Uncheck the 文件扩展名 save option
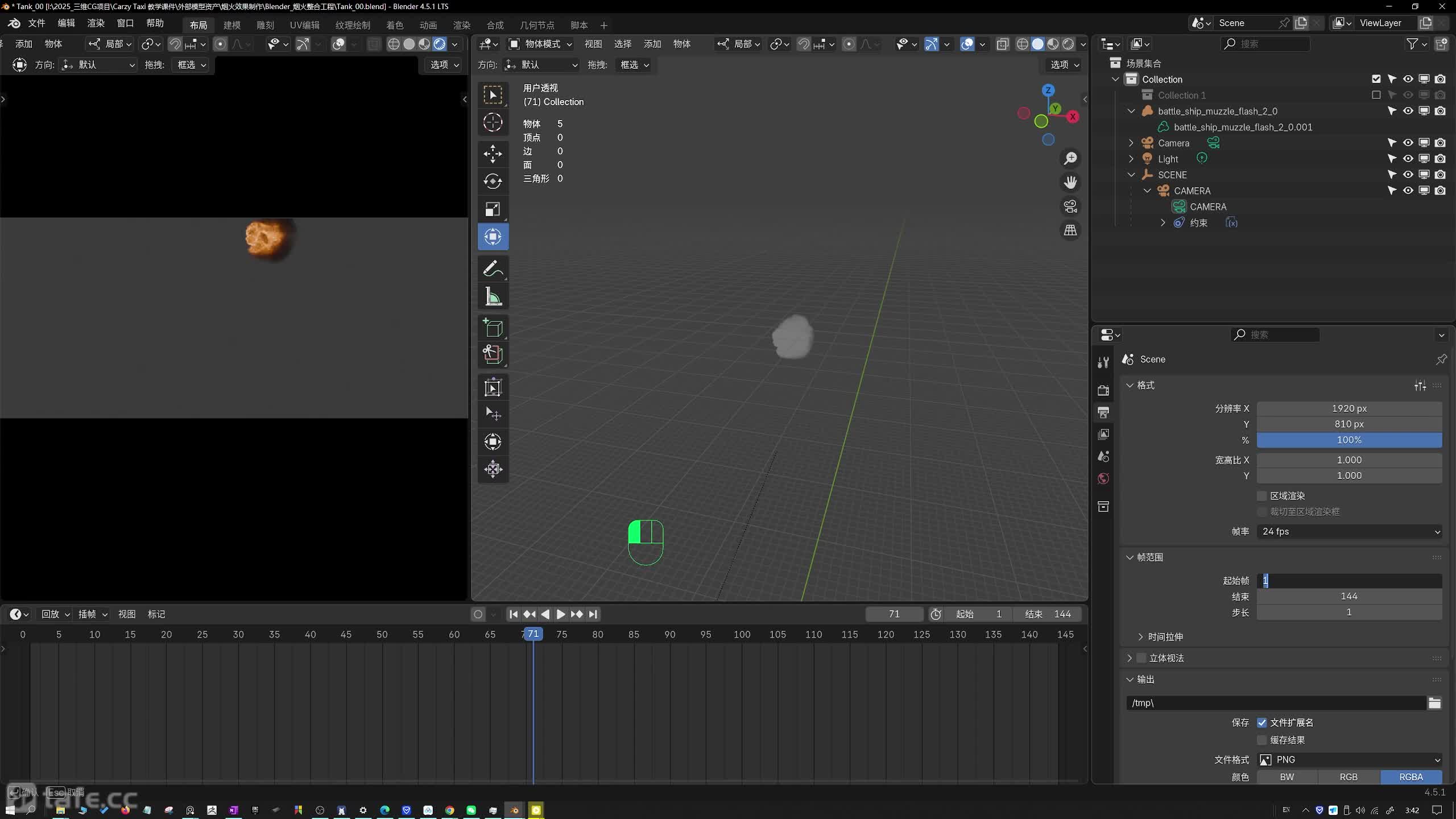Screen dimensions: 1456x819 tap(1262, 723)
